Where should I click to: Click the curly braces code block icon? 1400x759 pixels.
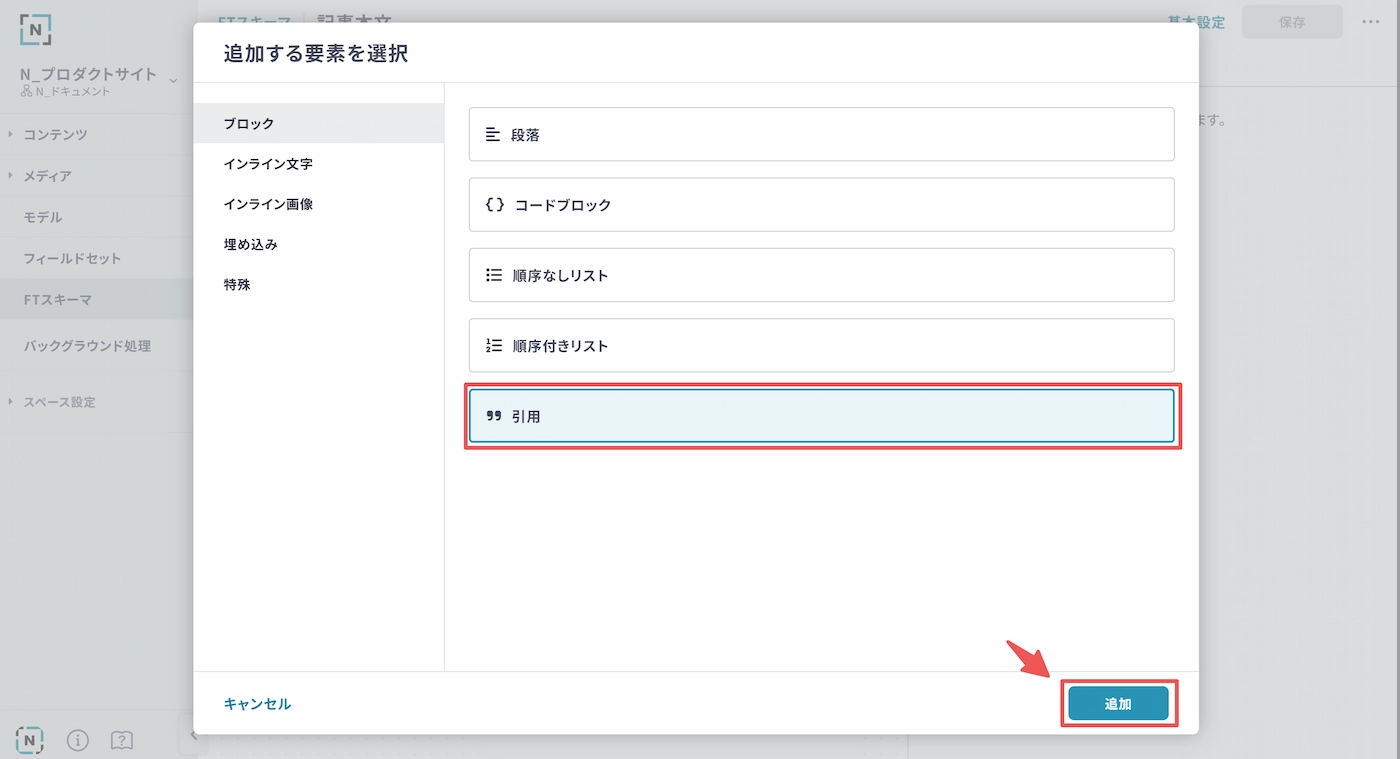click(494, 205)
